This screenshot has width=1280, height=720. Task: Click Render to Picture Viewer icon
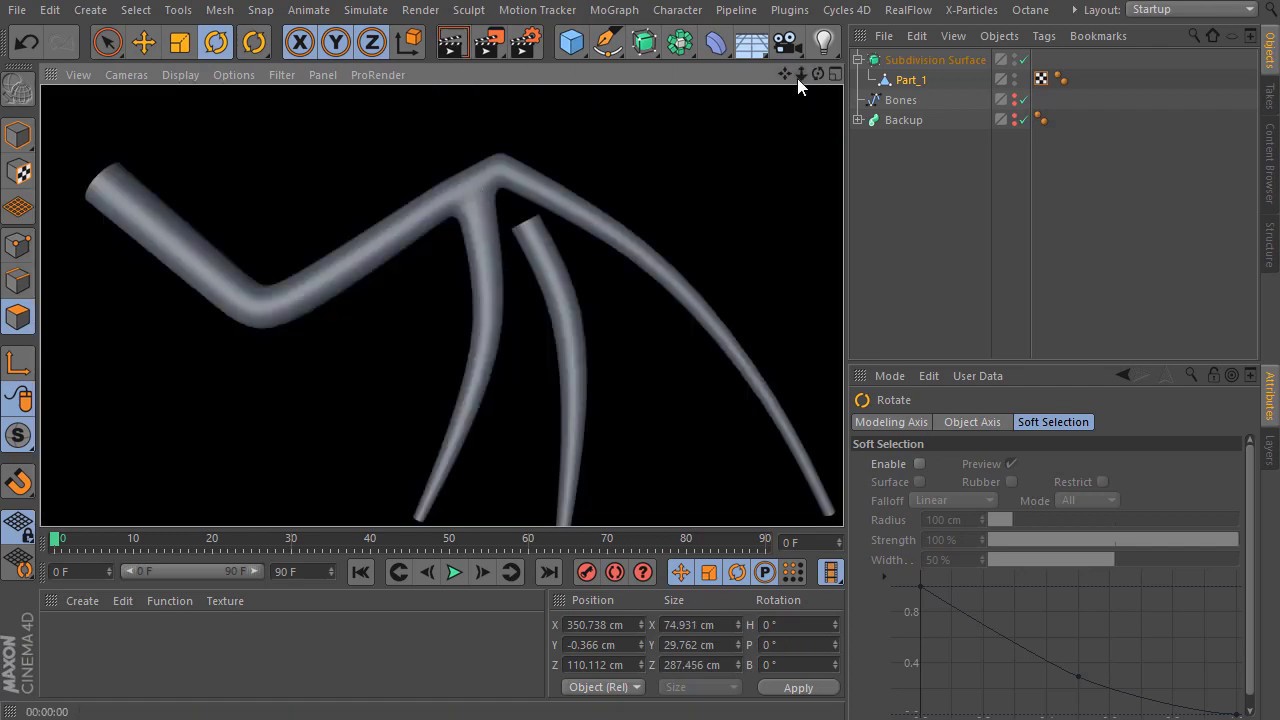click(x=489, y=42)
